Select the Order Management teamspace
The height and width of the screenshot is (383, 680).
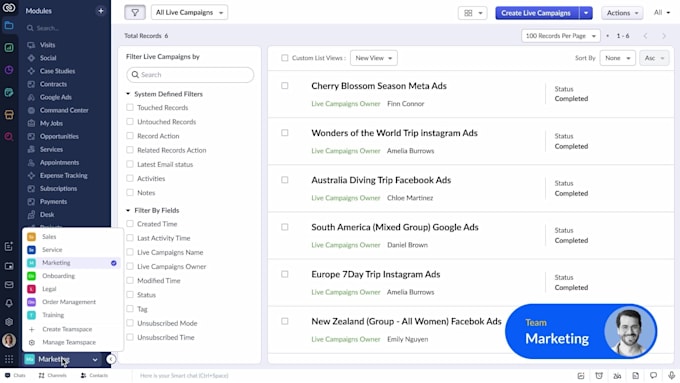click(x=72, y=302)
